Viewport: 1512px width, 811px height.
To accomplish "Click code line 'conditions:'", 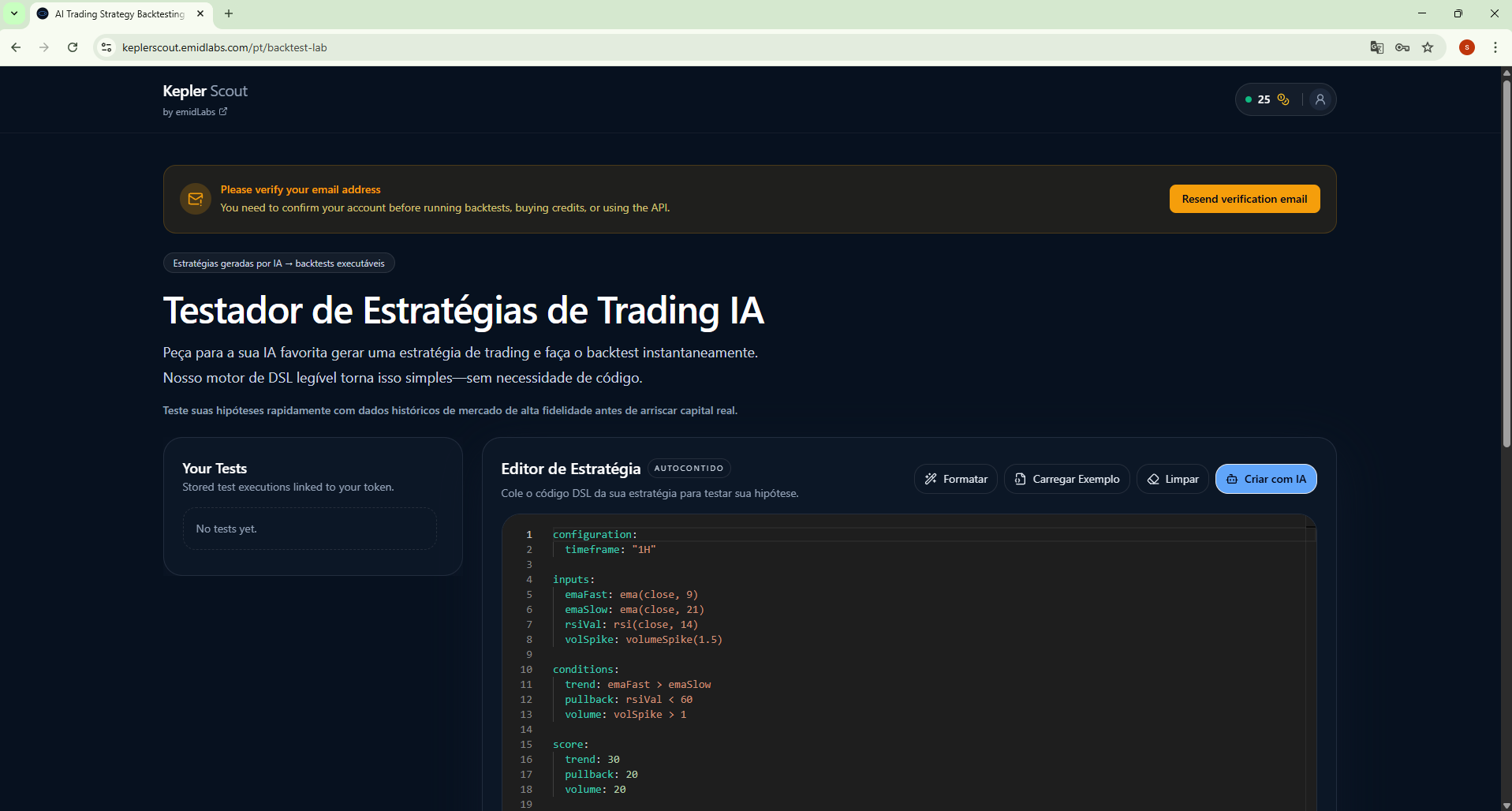I will (586, 670).
